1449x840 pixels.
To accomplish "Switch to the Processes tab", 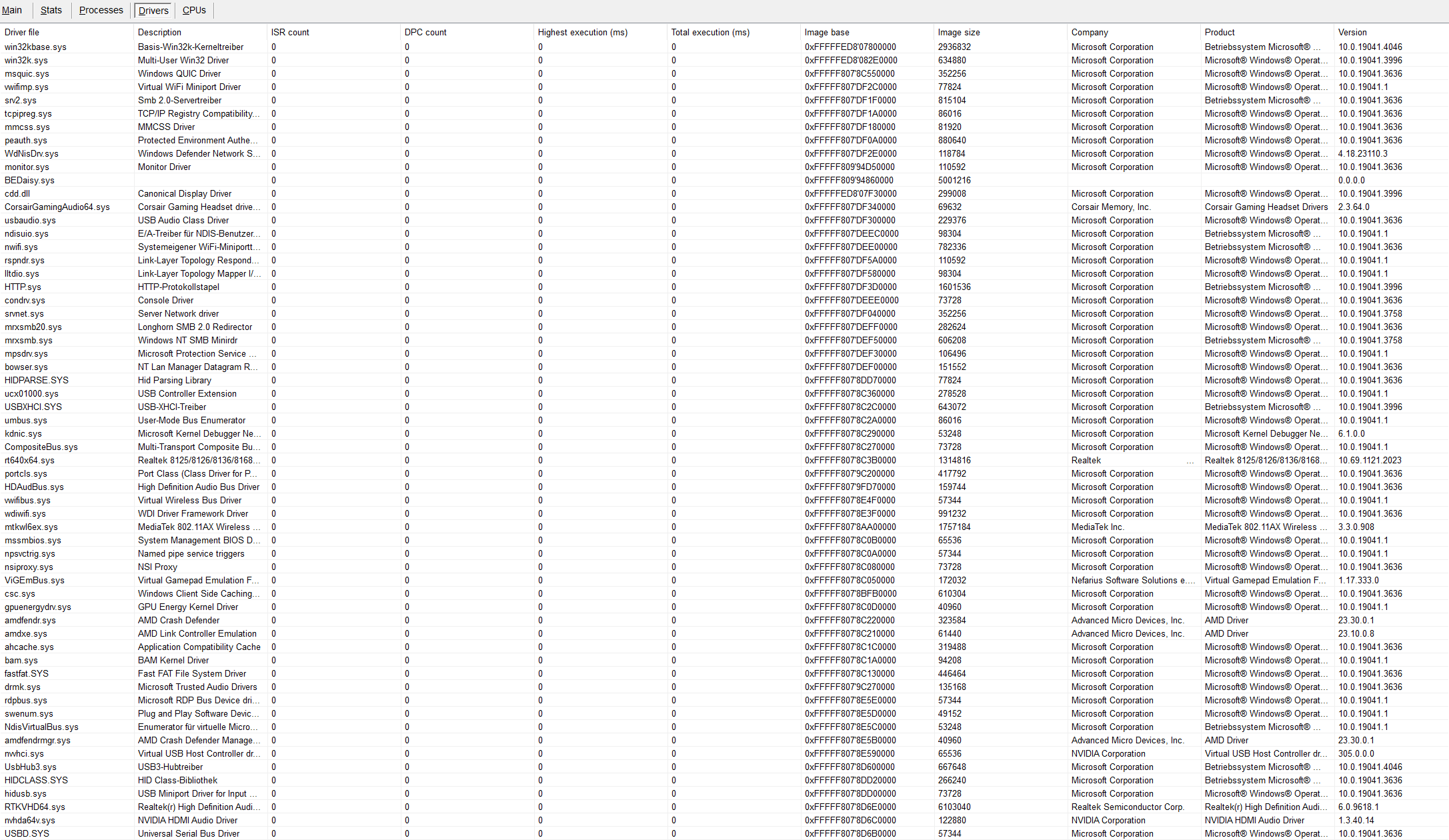I will [101, 10].
